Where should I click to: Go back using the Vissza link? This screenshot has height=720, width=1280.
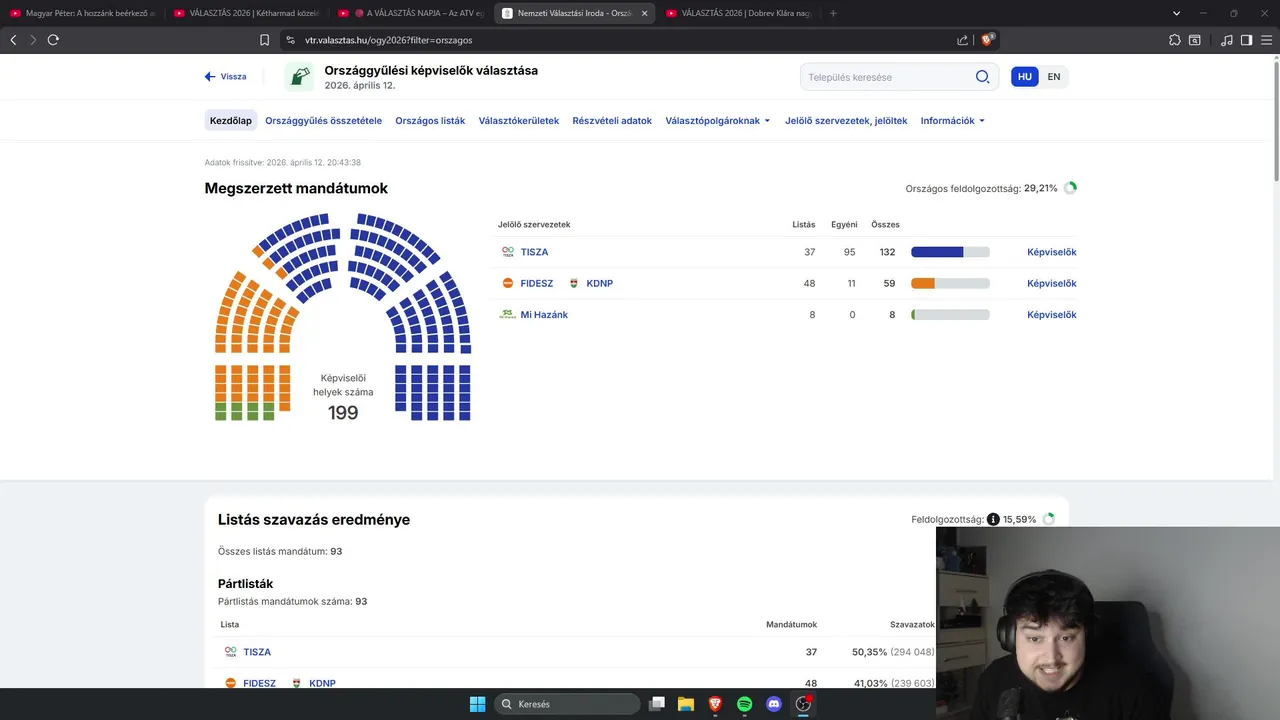(226, 77)
